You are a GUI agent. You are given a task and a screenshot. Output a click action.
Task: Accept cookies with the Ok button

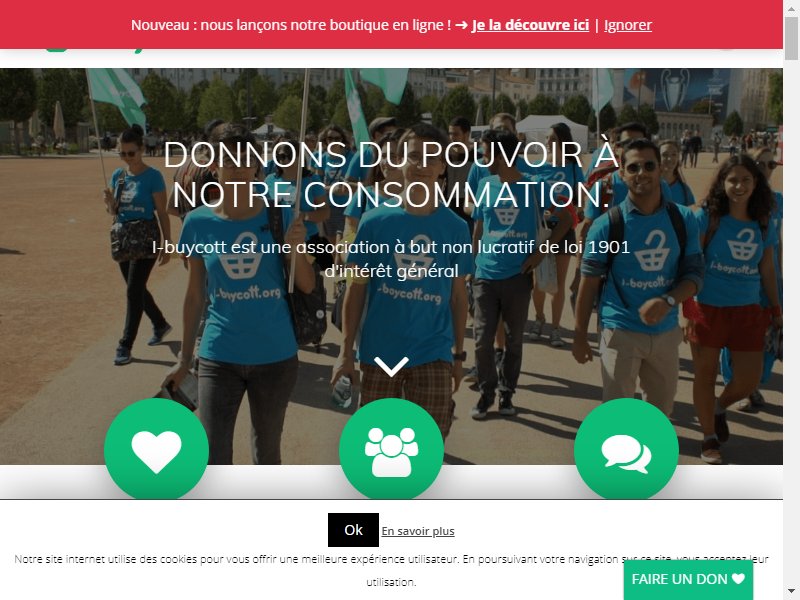tap(353, 530)
